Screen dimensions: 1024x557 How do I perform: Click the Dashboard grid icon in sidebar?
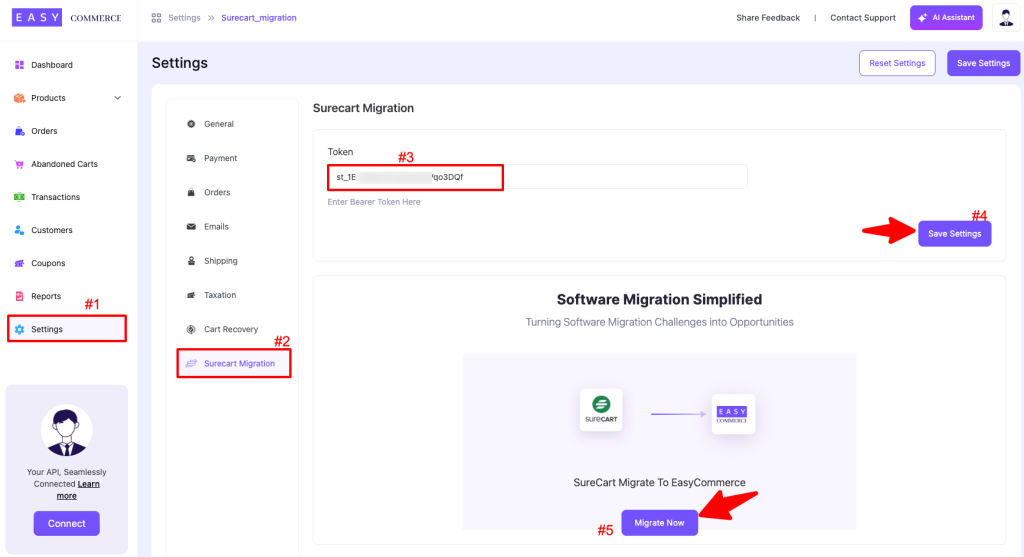click(20, 65)
